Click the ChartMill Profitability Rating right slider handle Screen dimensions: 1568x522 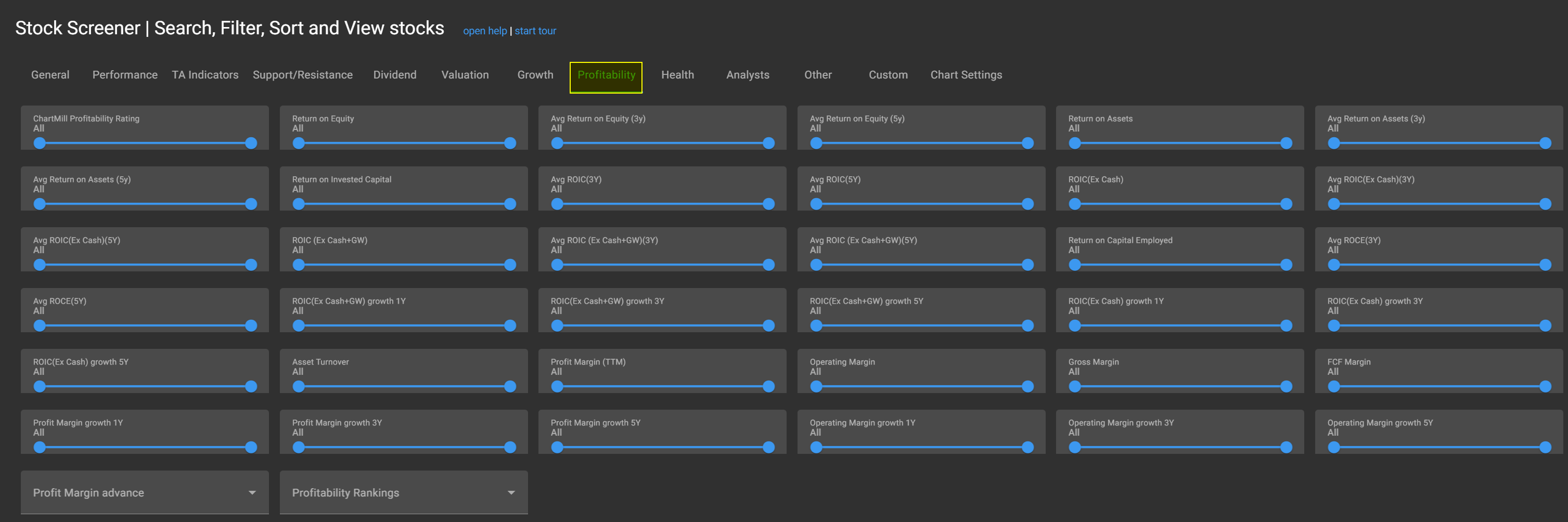[x=251, y=143]
